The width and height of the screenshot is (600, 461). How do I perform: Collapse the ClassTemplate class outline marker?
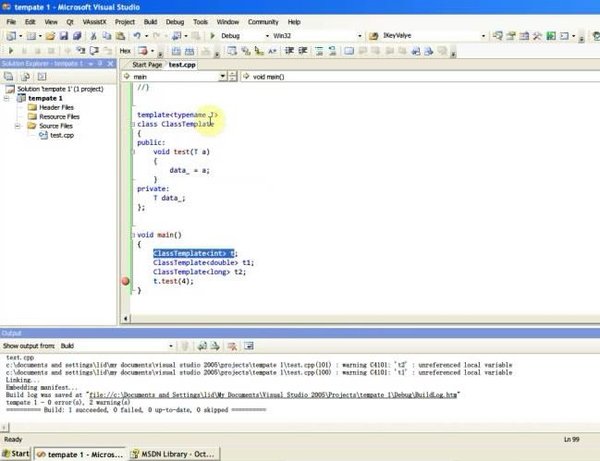click(133, 124)
